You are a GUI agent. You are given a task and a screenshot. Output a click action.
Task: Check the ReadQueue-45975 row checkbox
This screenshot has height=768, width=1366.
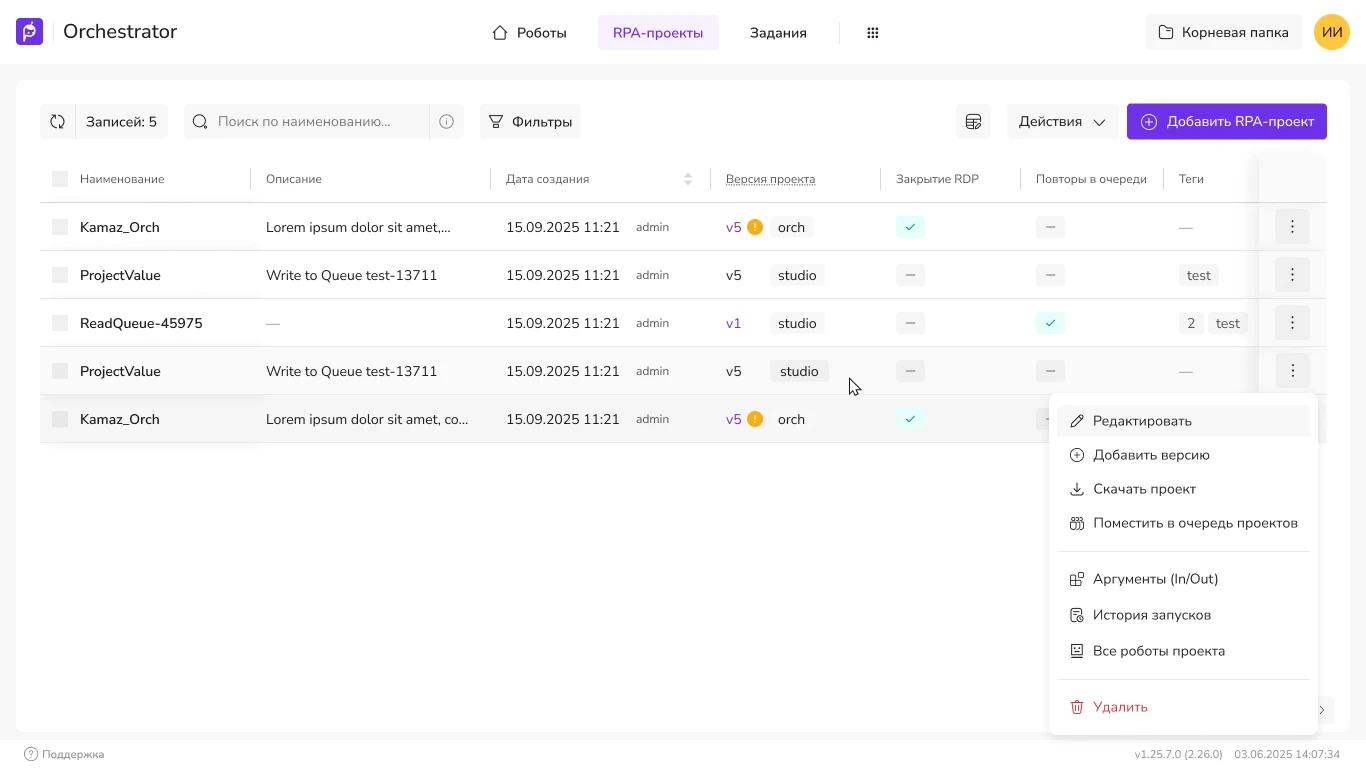click(60, 323)
